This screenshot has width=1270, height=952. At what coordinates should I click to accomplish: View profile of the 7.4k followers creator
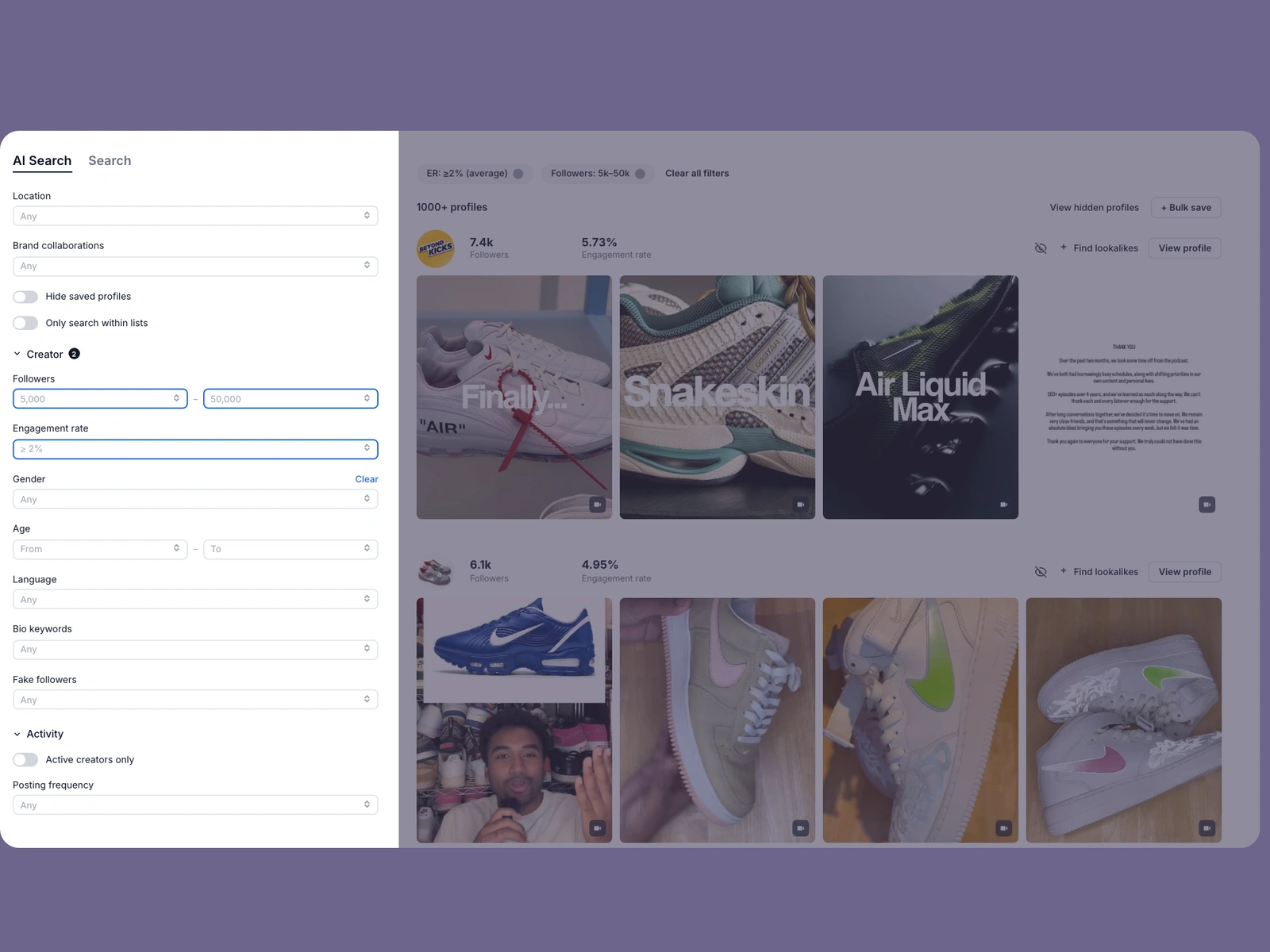[x=1184, y=248]
